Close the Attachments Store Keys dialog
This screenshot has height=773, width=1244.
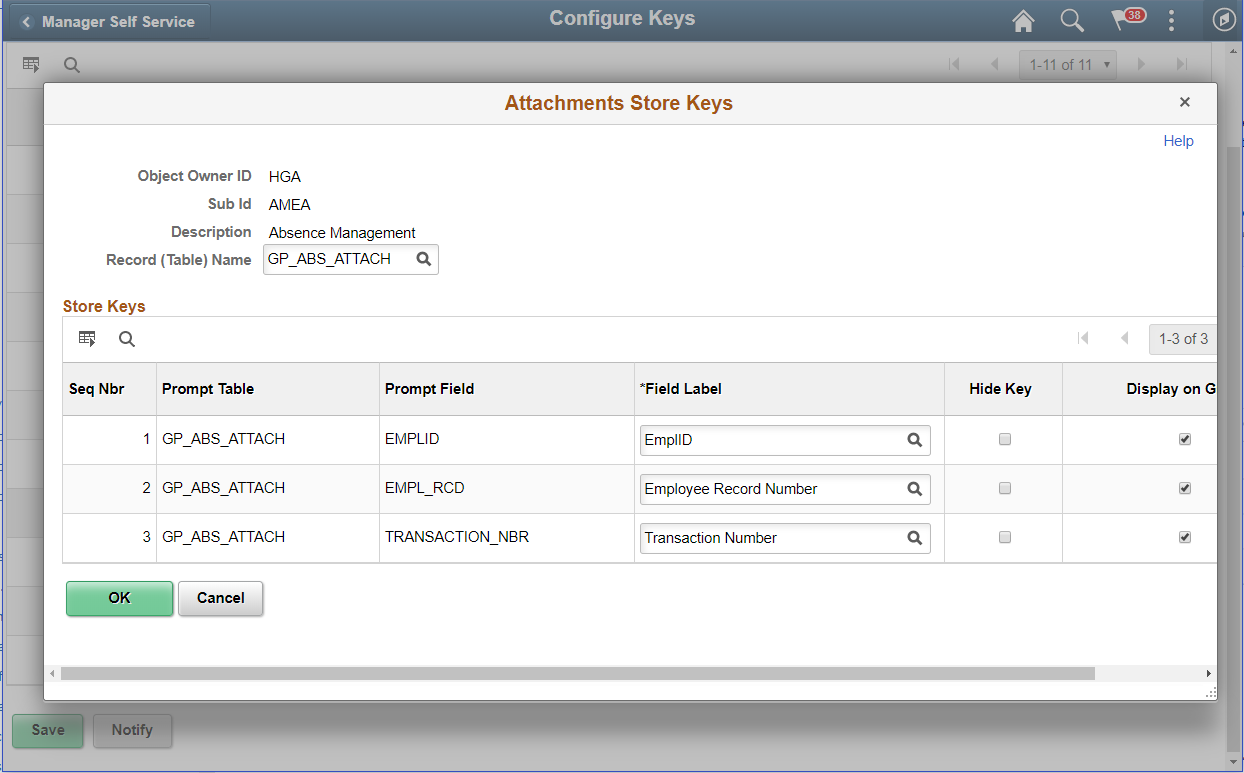[x=1185, y=102]
